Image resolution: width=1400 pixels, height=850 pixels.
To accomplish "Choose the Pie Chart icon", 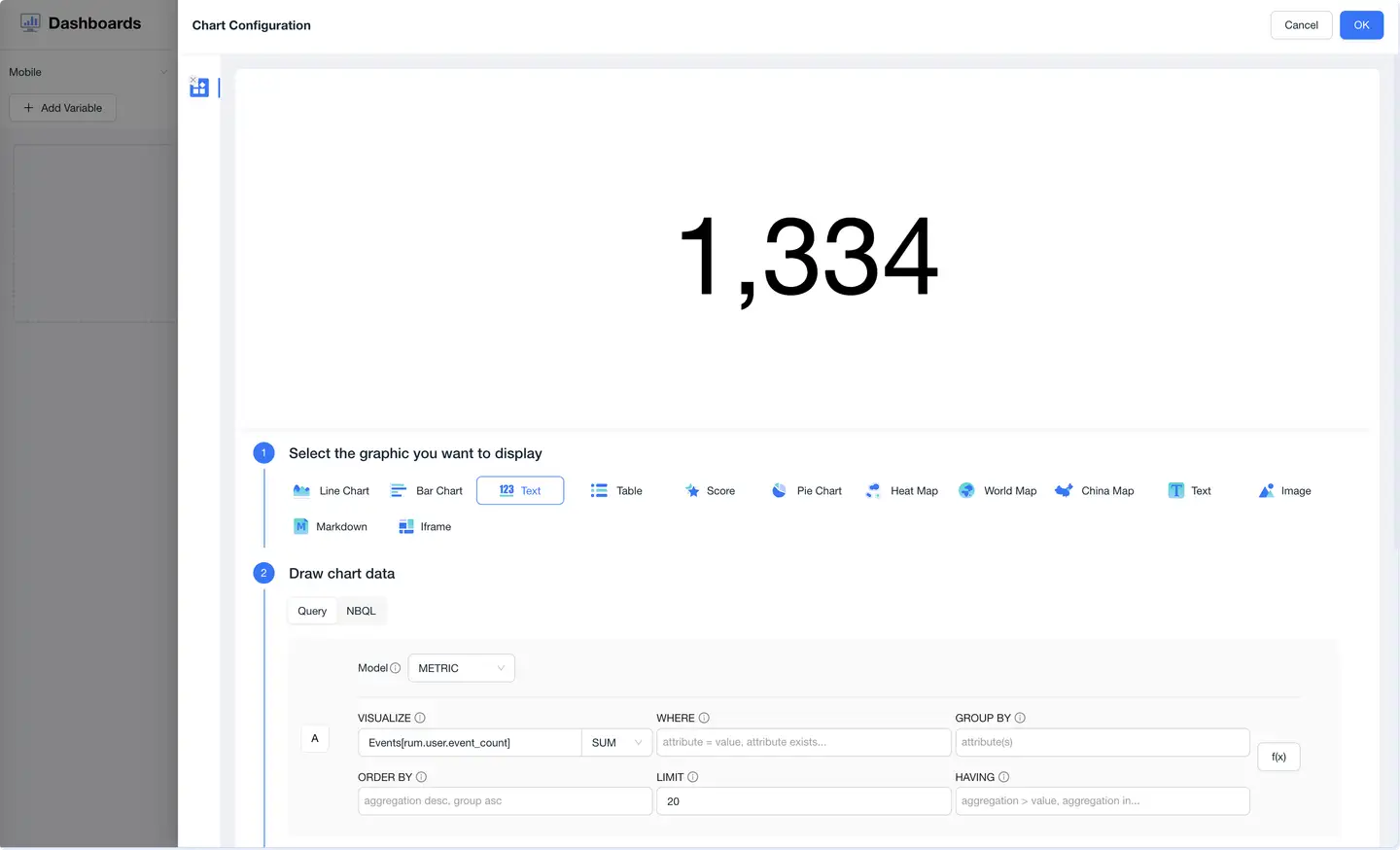I will [779, 491].
